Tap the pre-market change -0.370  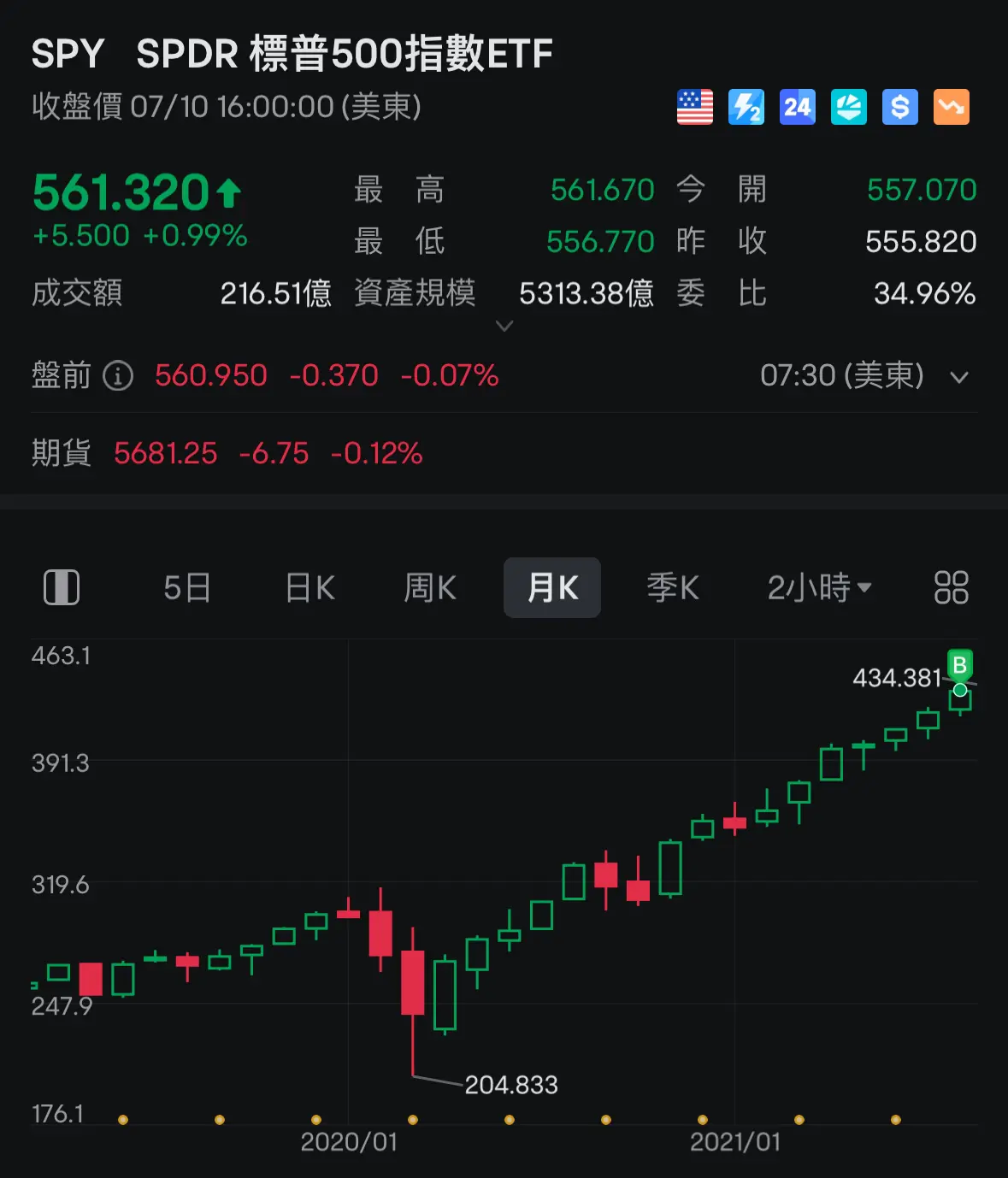333,375
